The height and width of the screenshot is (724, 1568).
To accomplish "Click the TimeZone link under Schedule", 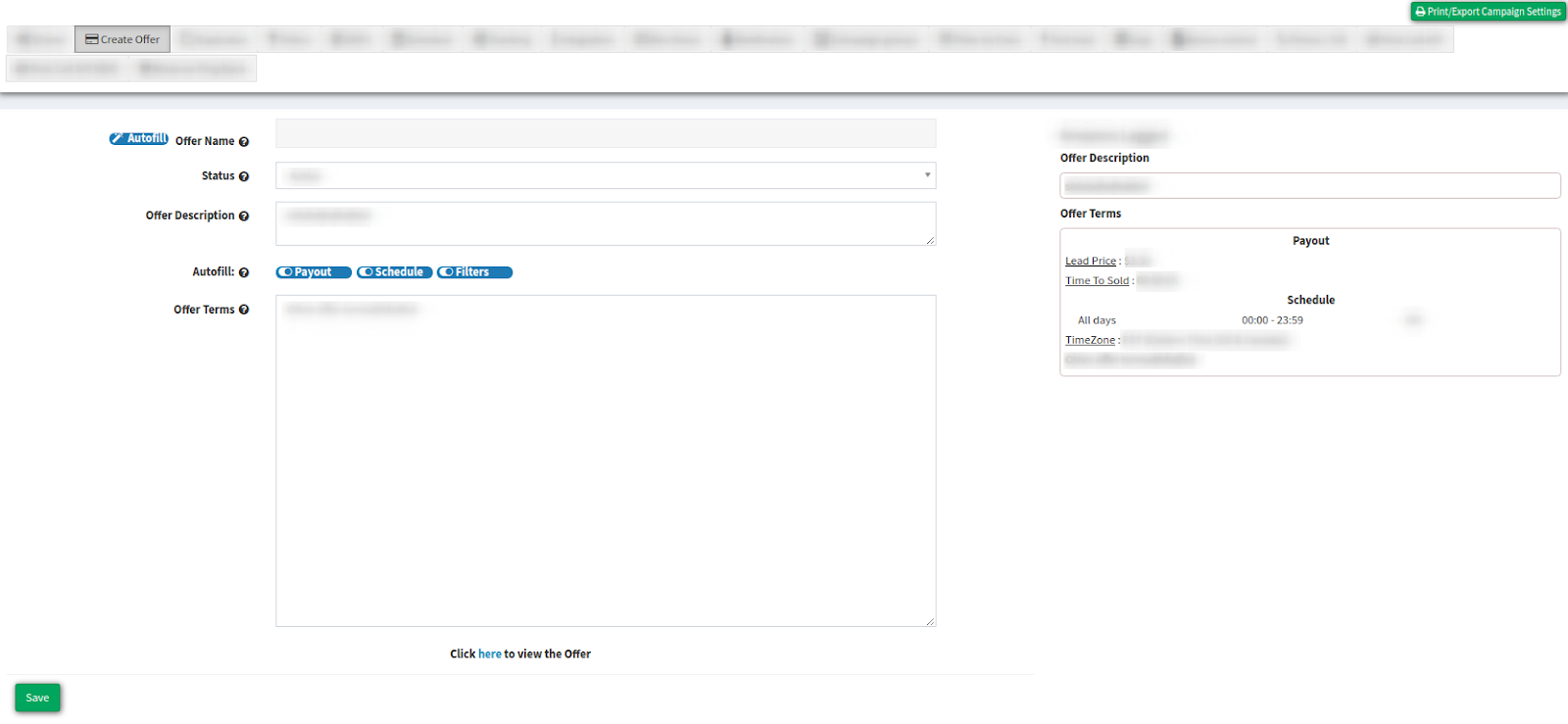I will tap(1090, 340).
